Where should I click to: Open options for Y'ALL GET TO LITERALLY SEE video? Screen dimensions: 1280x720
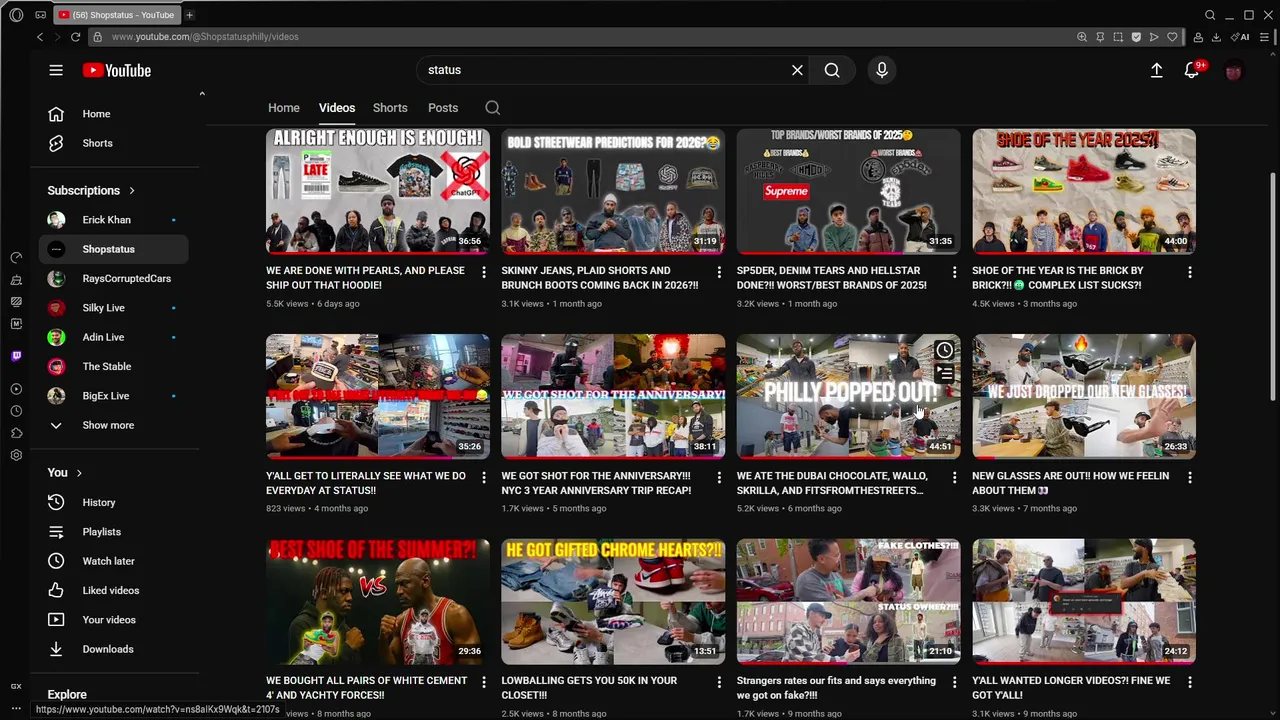[484, 478]
